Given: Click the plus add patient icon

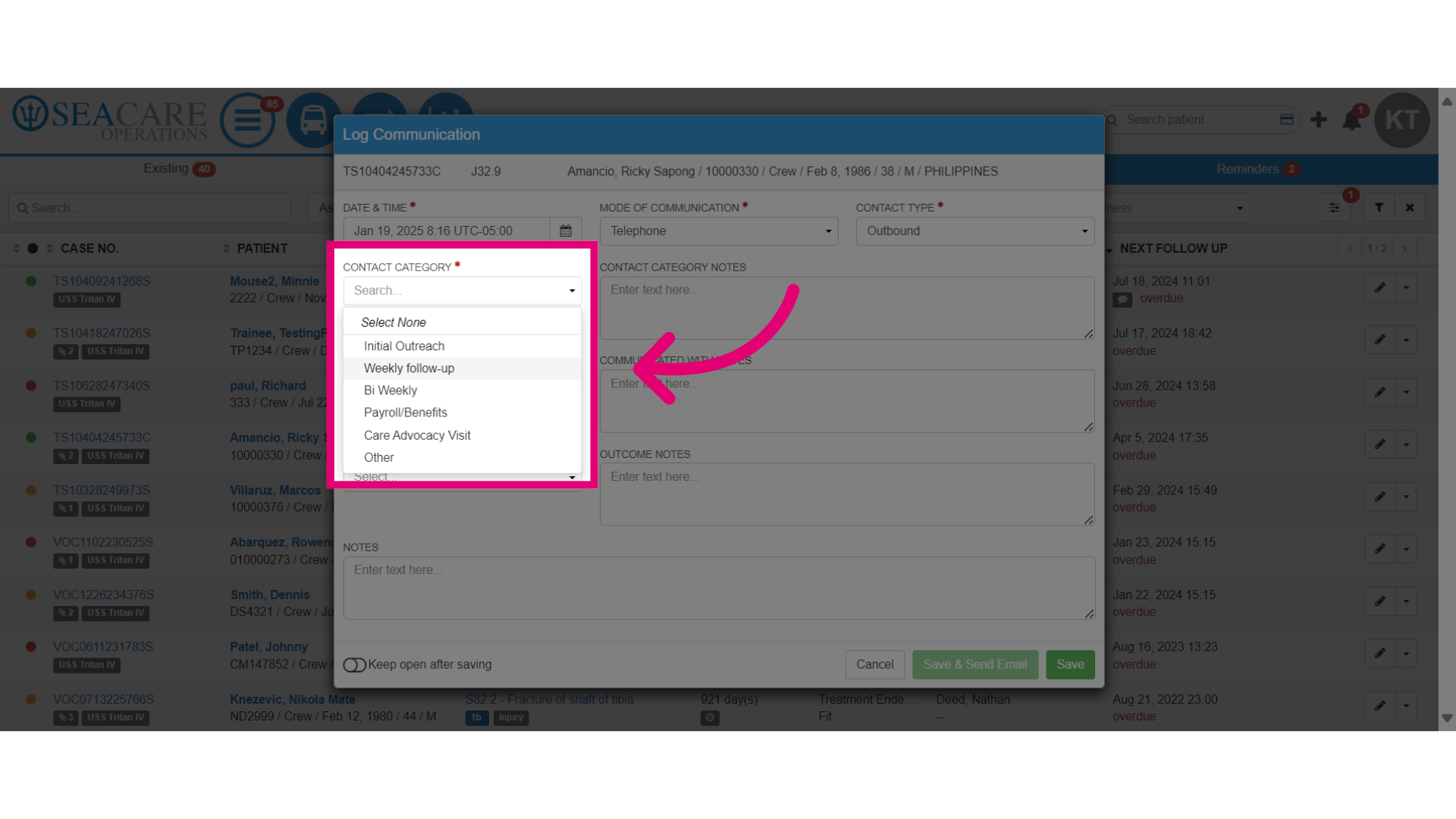Looking at the screenshot, I should (x=1319, y=120).
